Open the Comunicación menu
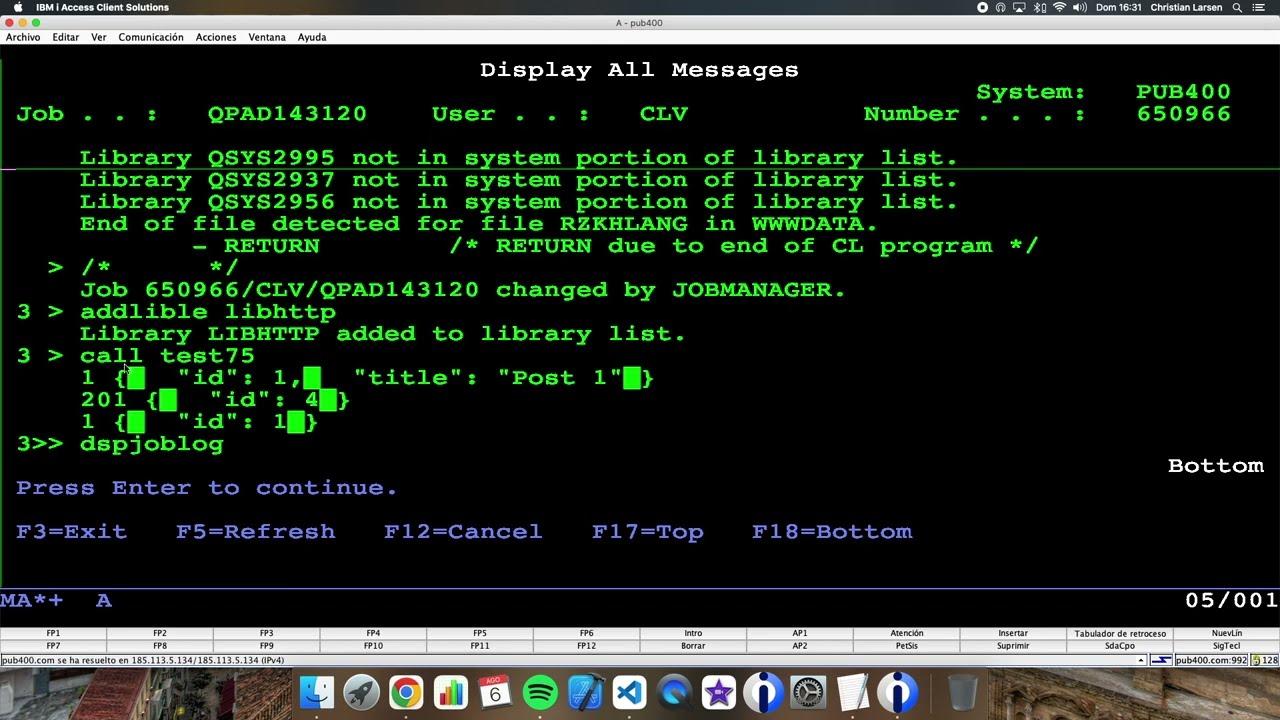 coord(151,37)
